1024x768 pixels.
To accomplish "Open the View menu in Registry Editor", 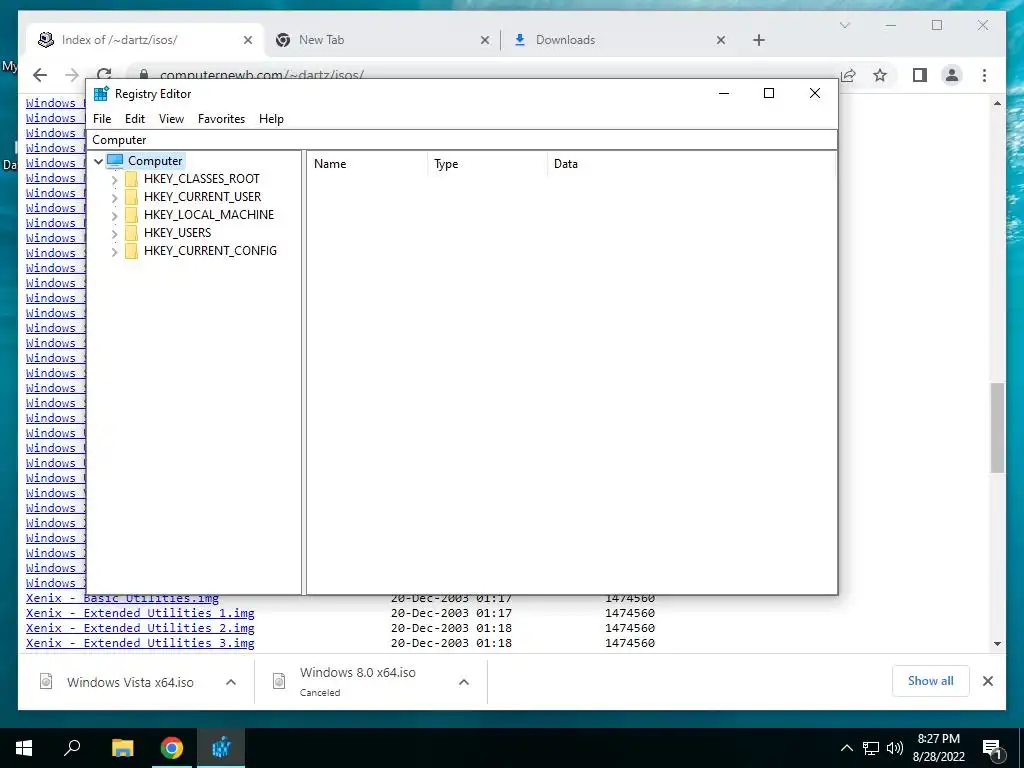I will tap(171, 119).
